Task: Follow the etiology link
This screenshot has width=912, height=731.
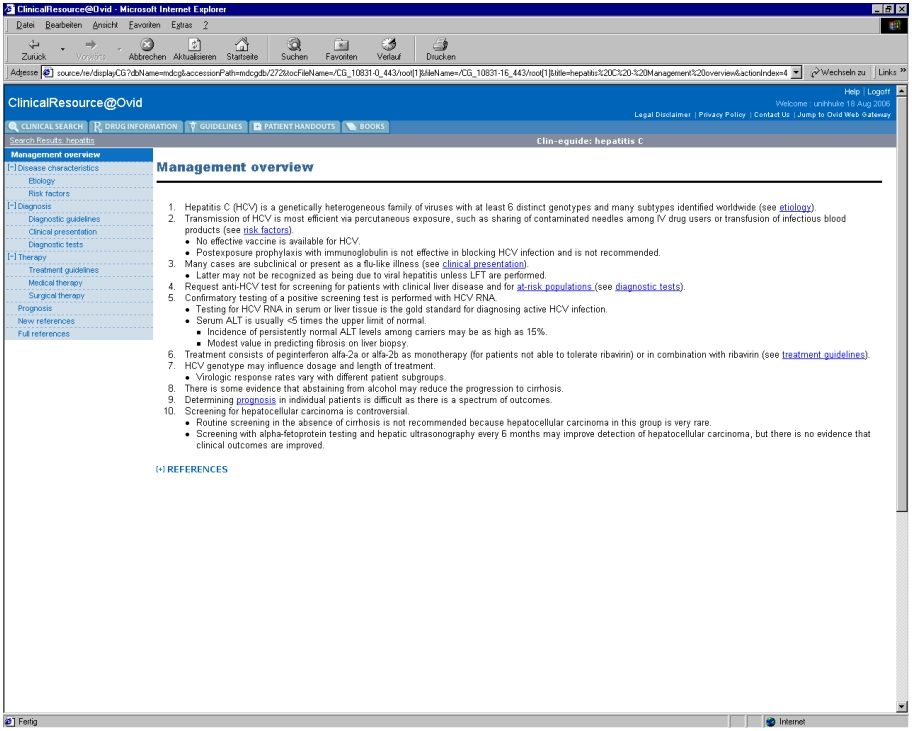Action: click(795, 208)
